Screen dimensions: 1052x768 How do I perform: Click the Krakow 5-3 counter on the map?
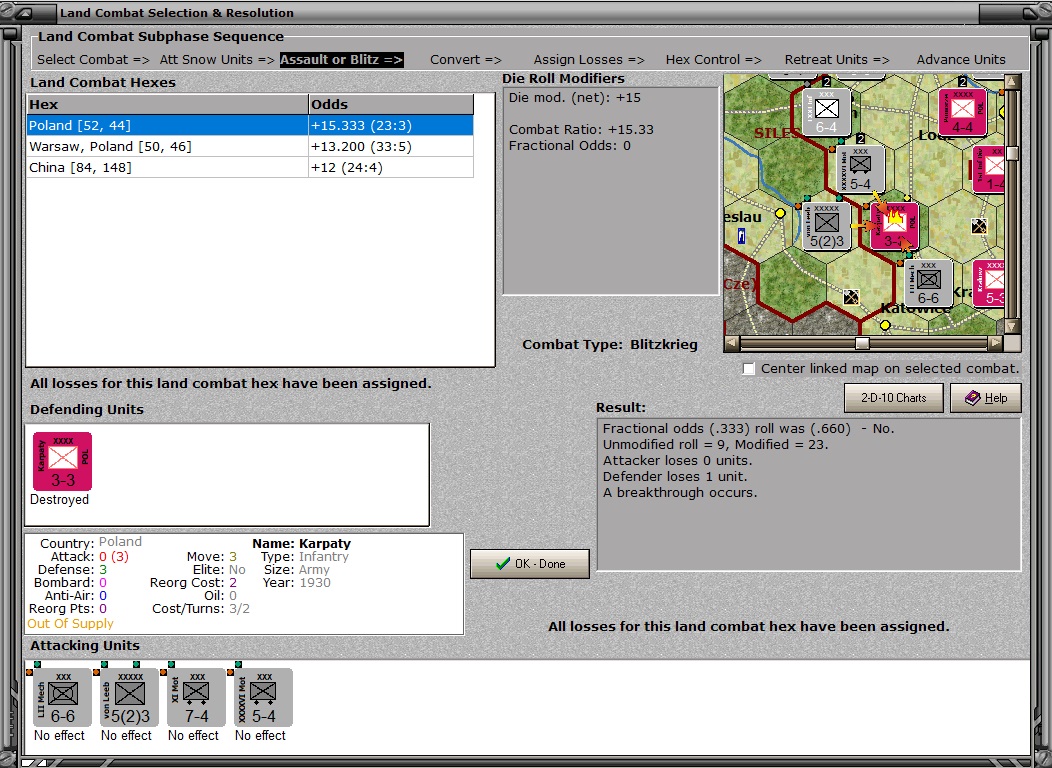[988, 283]
